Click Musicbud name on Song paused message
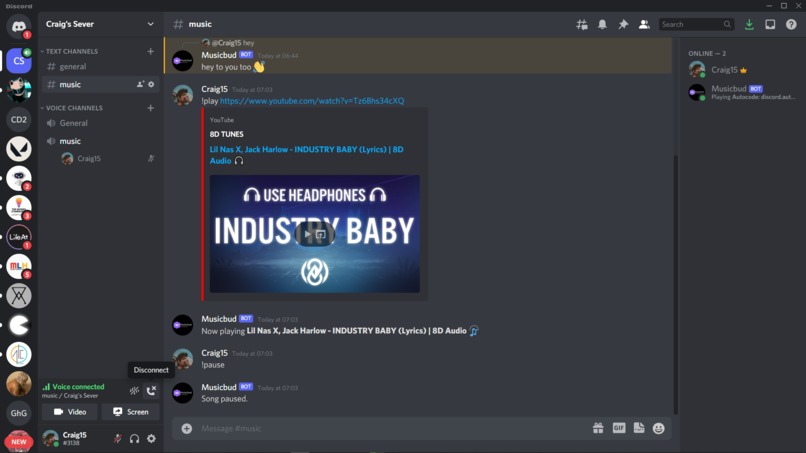The image size is (806, 453). (219, 387)
